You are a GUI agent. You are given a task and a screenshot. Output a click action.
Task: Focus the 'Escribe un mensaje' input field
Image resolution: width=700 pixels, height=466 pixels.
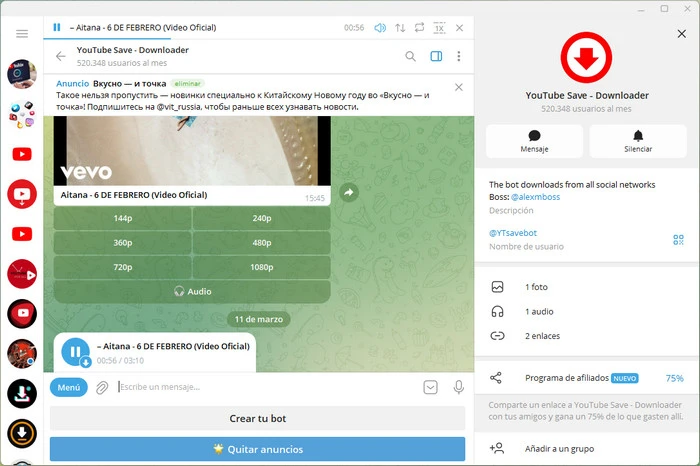tap(266, 387)
